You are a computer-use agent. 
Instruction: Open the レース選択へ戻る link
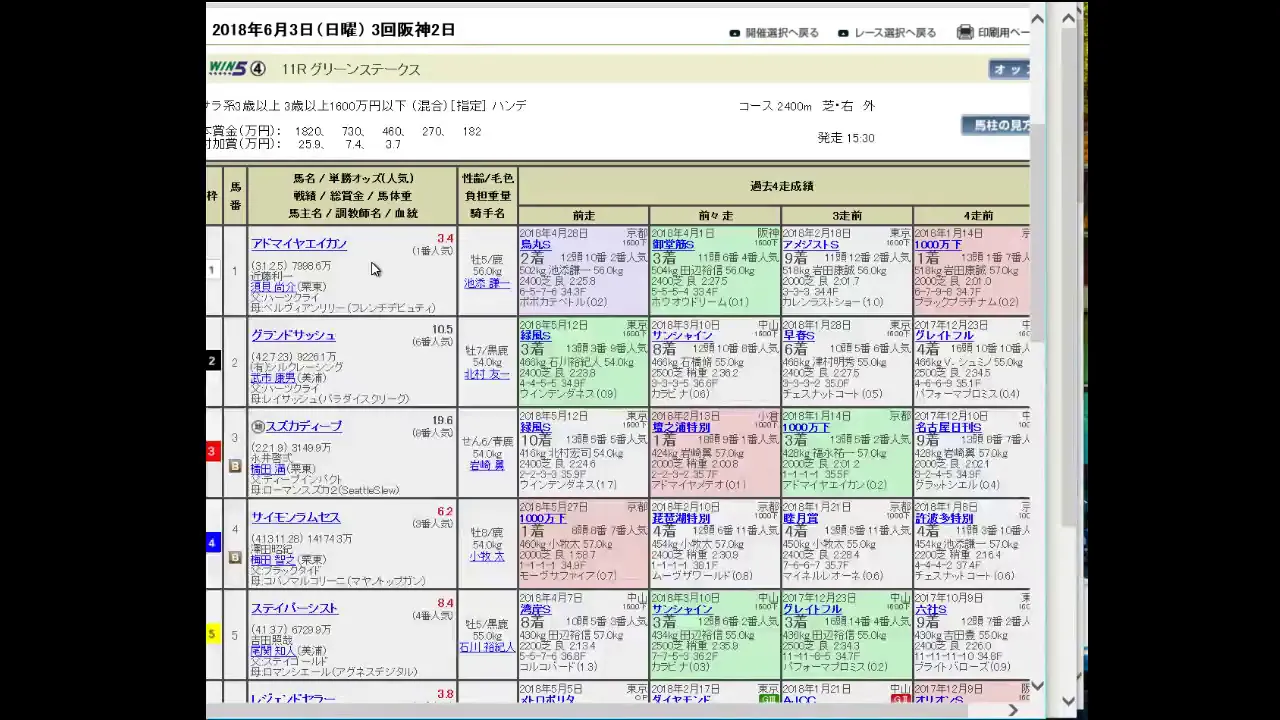point(895,33)
